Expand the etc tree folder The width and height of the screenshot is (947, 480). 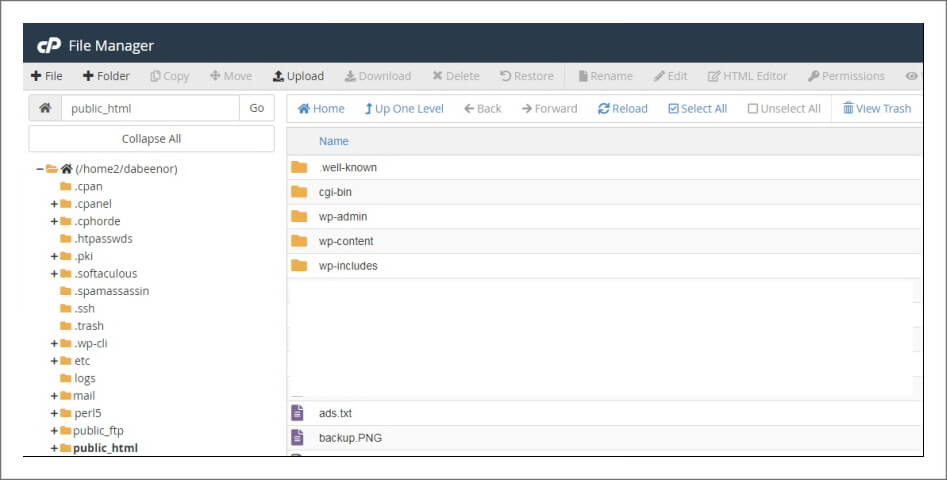point(54,361)
